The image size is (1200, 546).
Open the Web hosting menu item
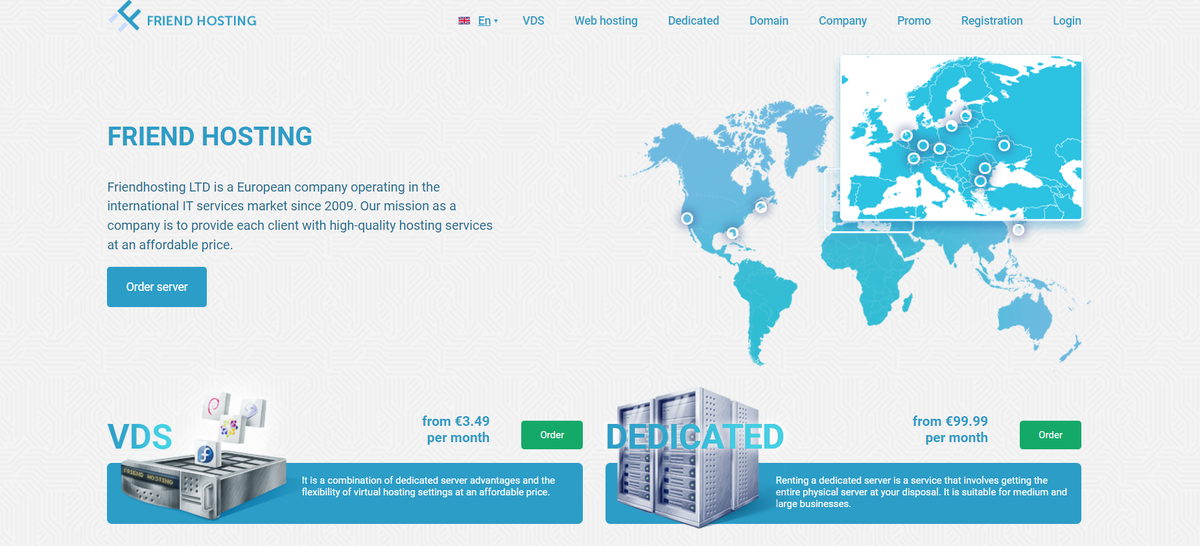click(606, 21)
